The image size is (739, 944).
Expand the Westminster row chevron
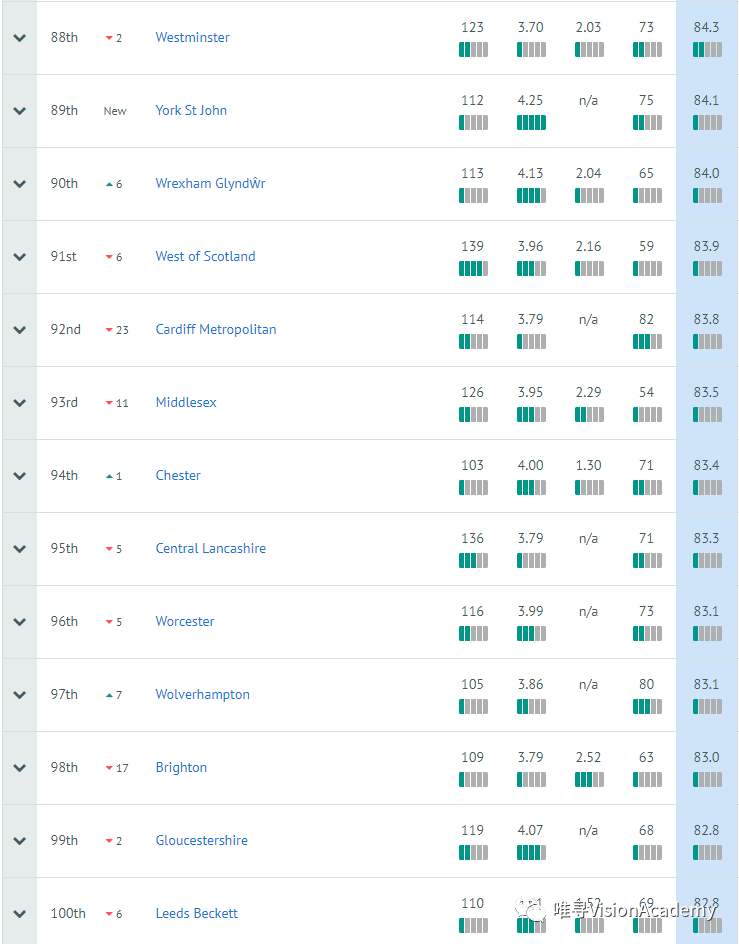tap(20, 38)
